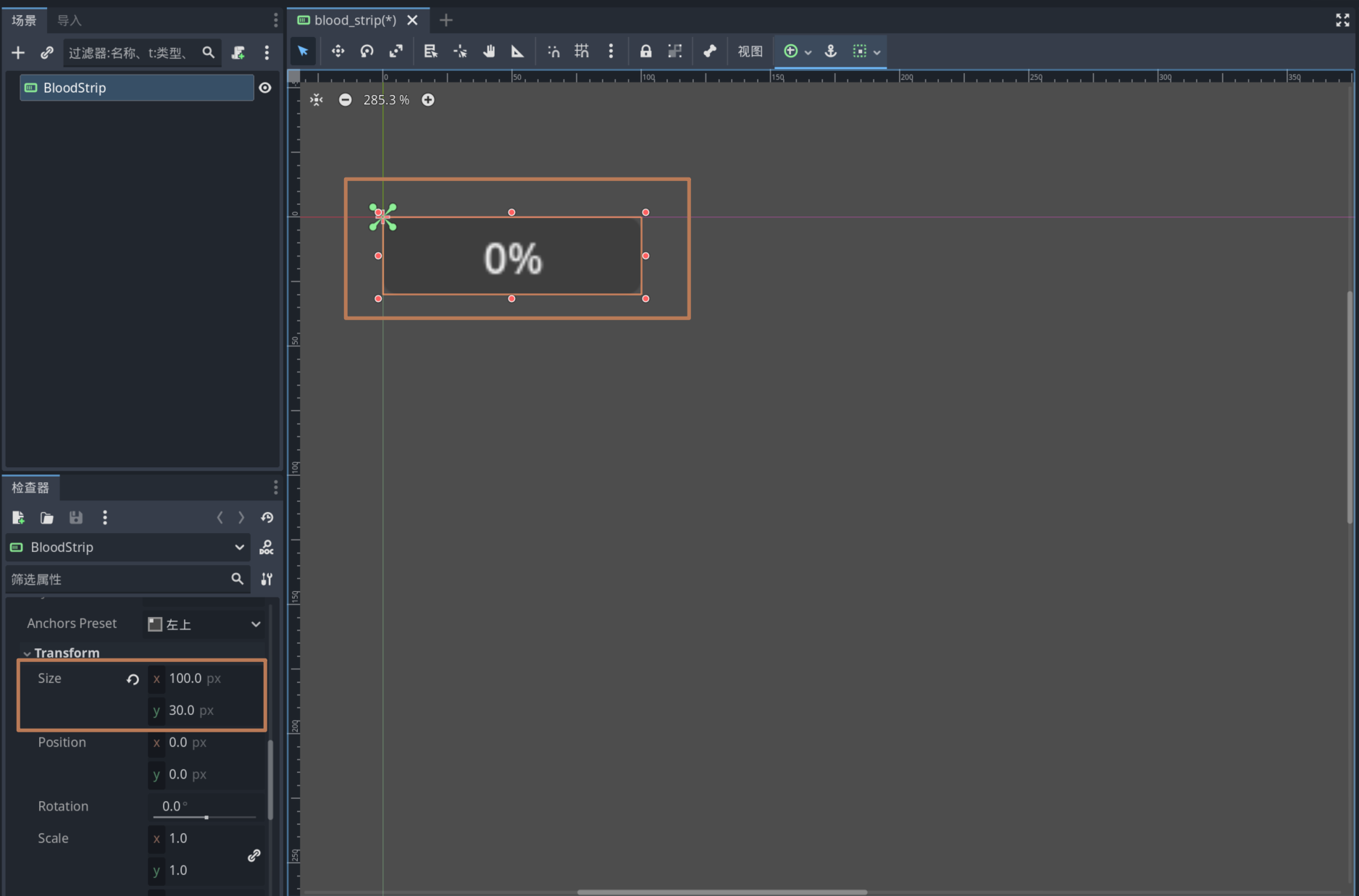Open the Anchors Preset 左上 dropdown
Image resolution: width=1359 pixels, height=896 pixels.
204,624
